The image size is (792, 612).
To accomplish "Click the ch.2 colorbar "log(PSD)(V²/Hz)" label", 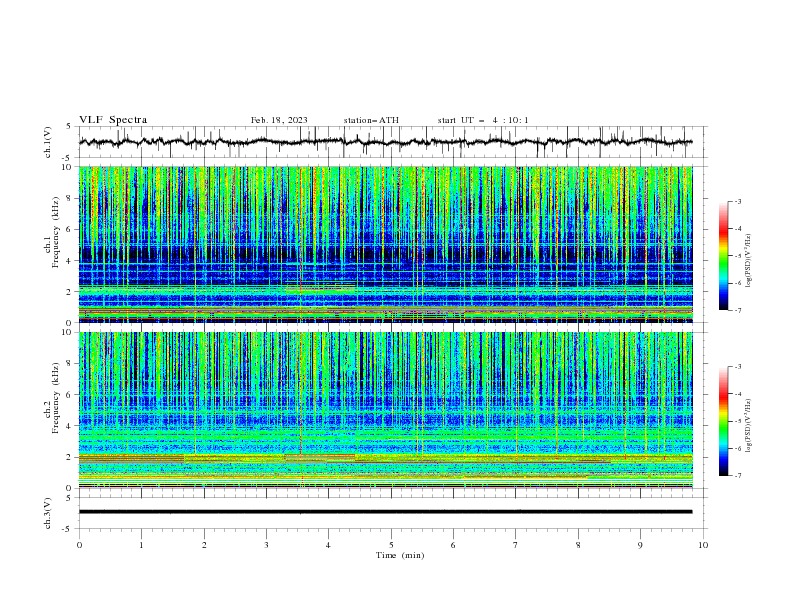I will (749, 425).
